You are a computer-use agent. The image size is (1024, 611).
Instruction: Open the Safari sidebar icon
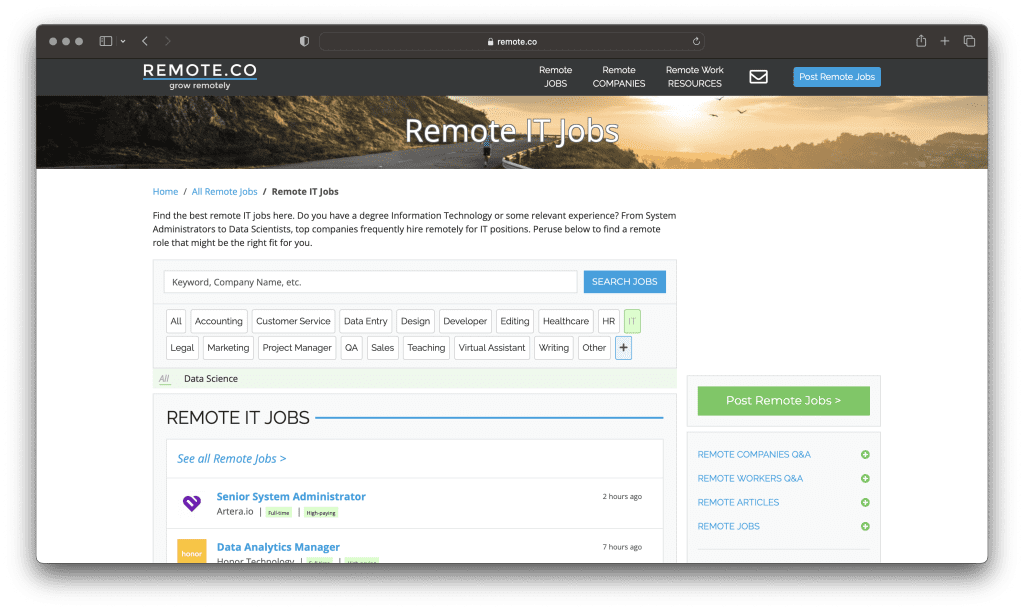(x=106, y=41)
